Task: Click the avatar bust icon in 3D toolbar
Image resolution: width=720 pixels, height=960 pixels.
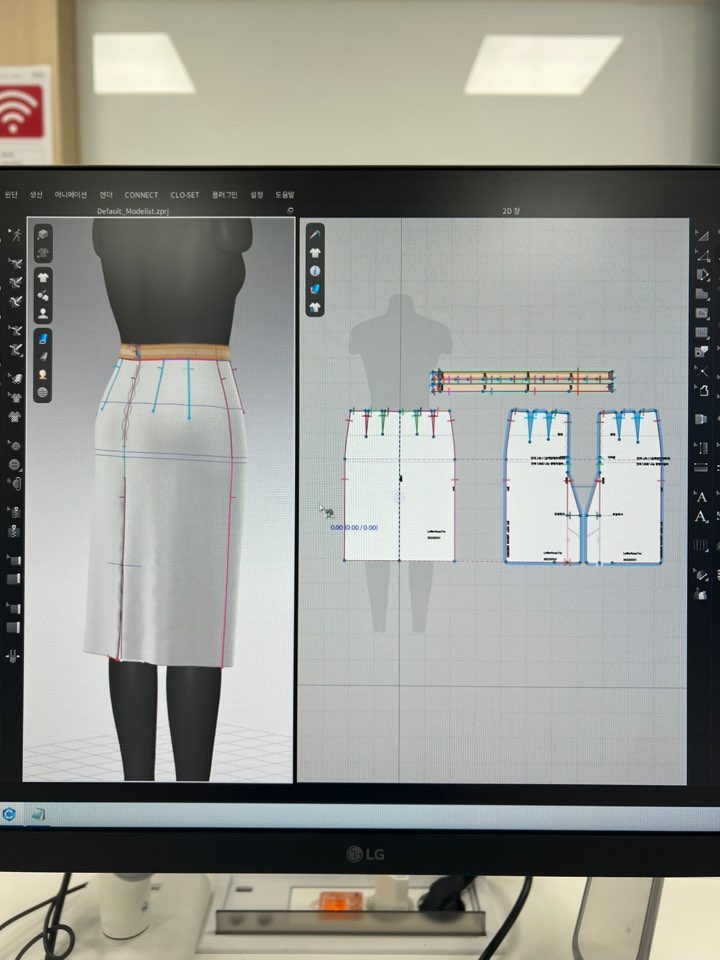Action: coord(44,313)
